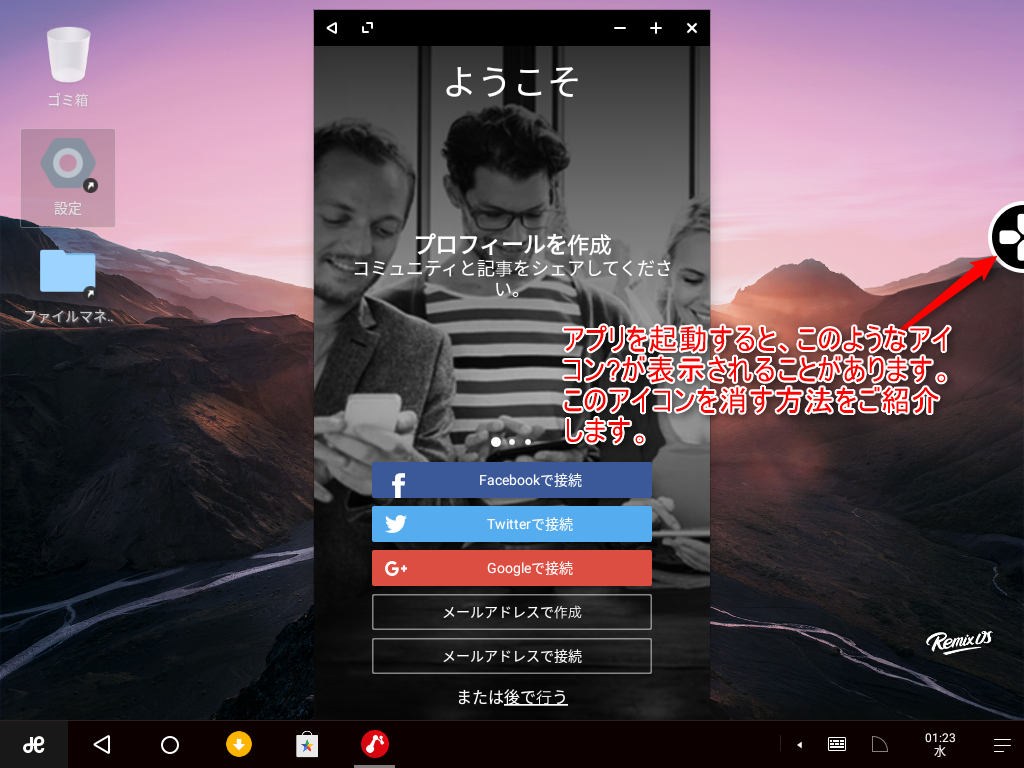The width and height of the screenshot is (1024, 768).
Task: Click the signal status icon in tray
Action: (x=880, y=744)
